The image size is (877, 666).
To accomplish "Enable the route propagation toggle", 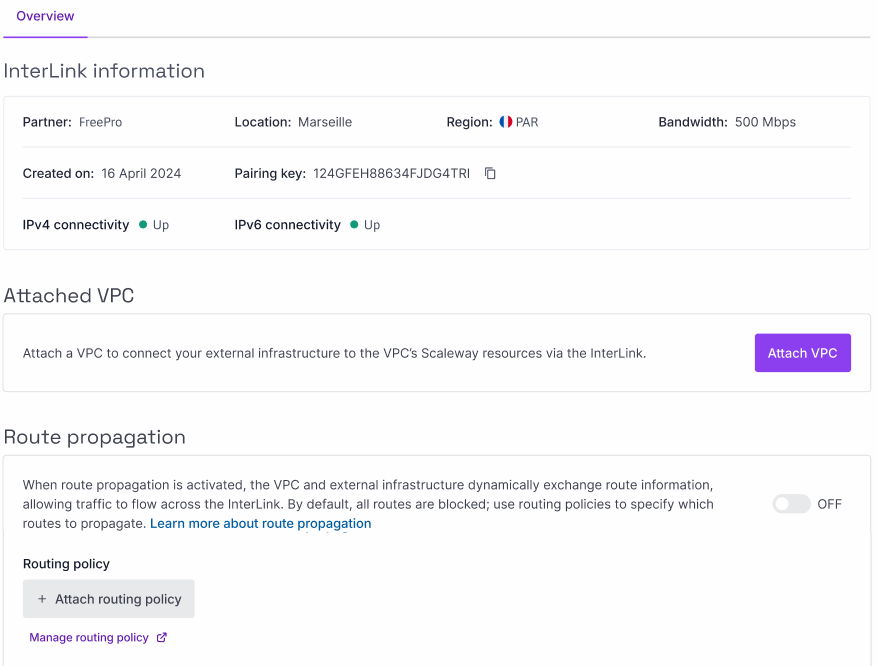I will pyautogui.click(x=793, y=504).
